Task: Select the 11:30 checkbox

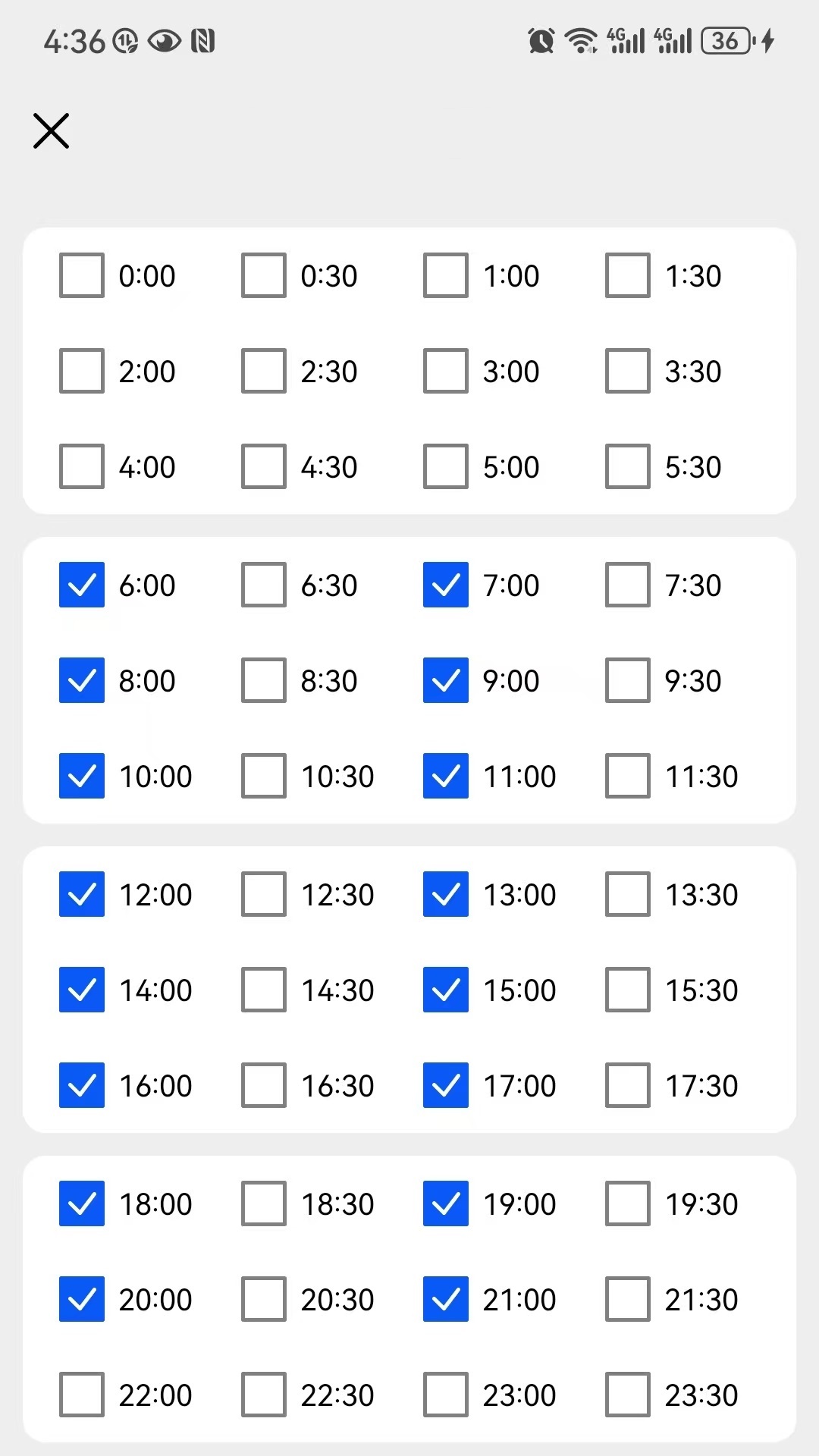Action: point(628,776)
